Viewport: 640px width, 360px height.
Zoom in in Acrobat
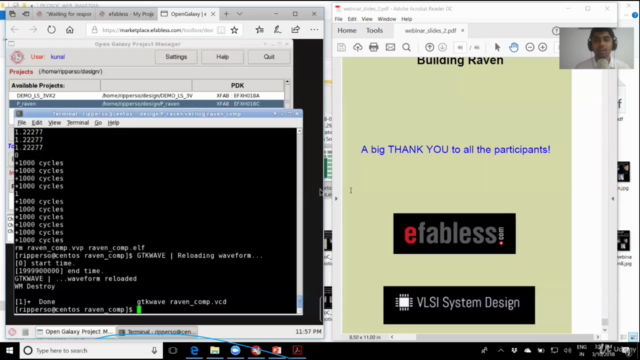(542, 47)
